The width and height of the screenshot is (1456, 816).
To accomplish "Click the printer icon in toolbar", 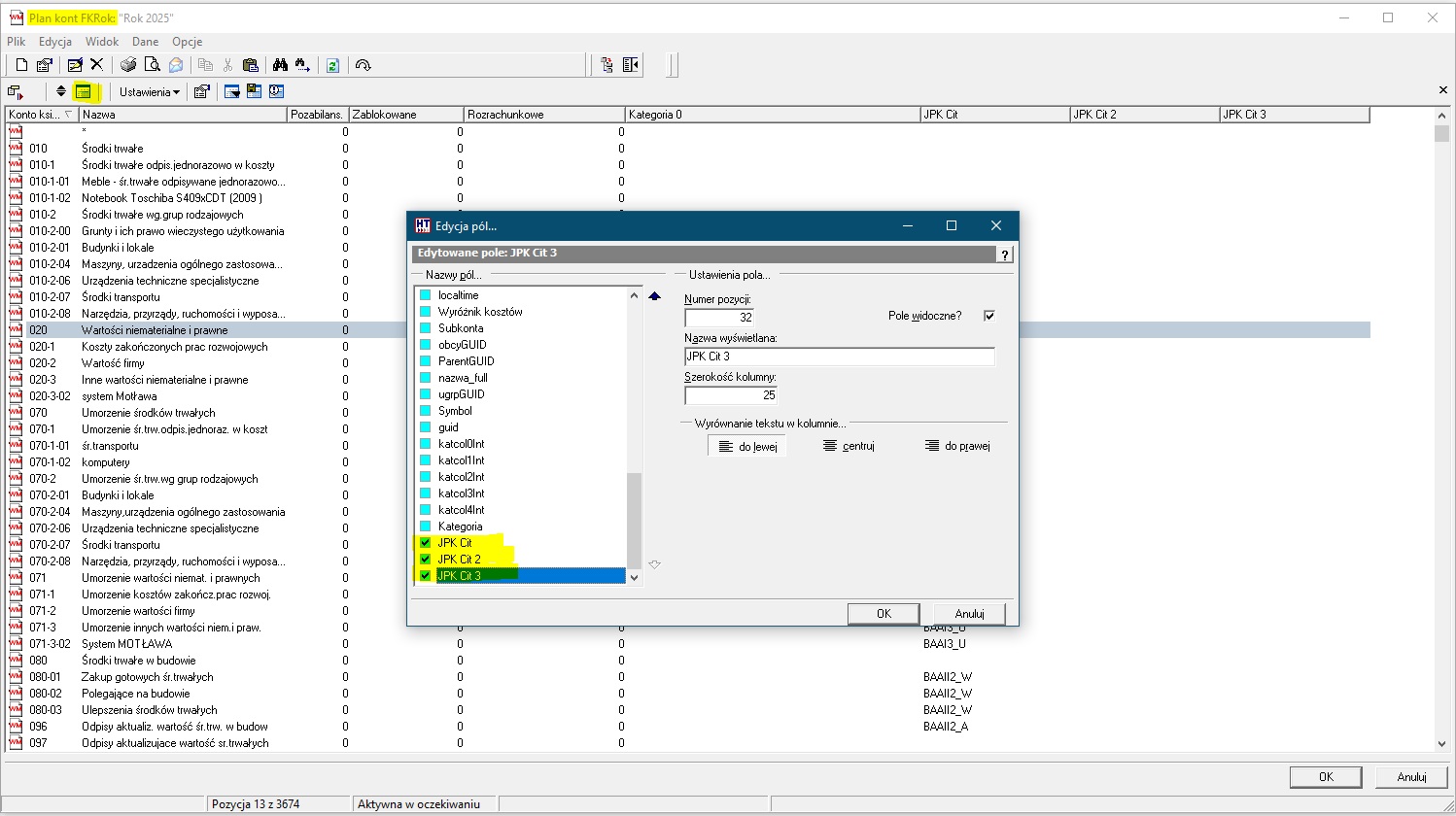I will (x=128, y=65).
